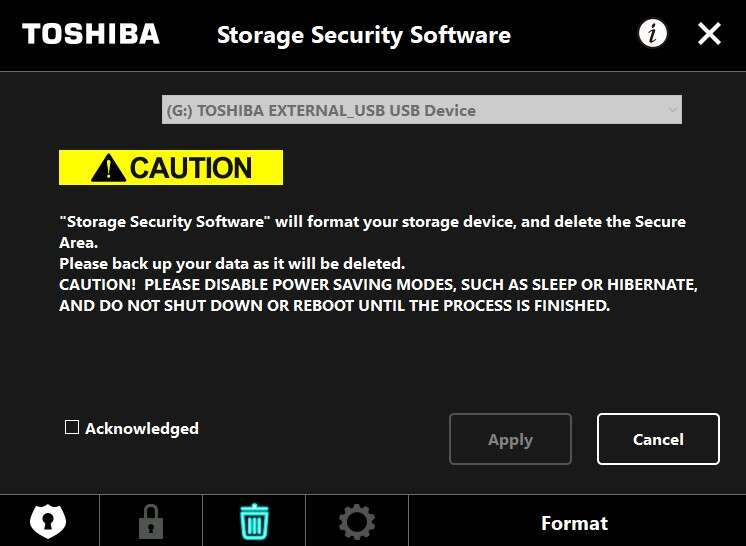Tick the Acknowledged checkbox
The height and width of the screenshot is (546, 746).
[72, 428]
